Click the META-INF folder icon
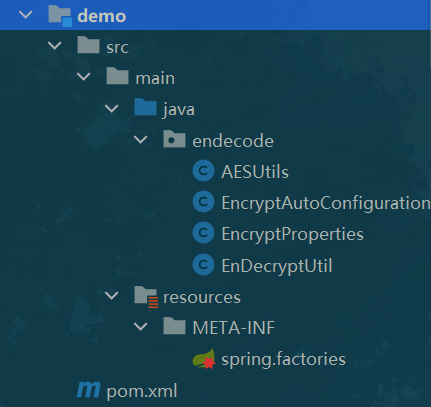431x407 pixels. pos(174,326)
